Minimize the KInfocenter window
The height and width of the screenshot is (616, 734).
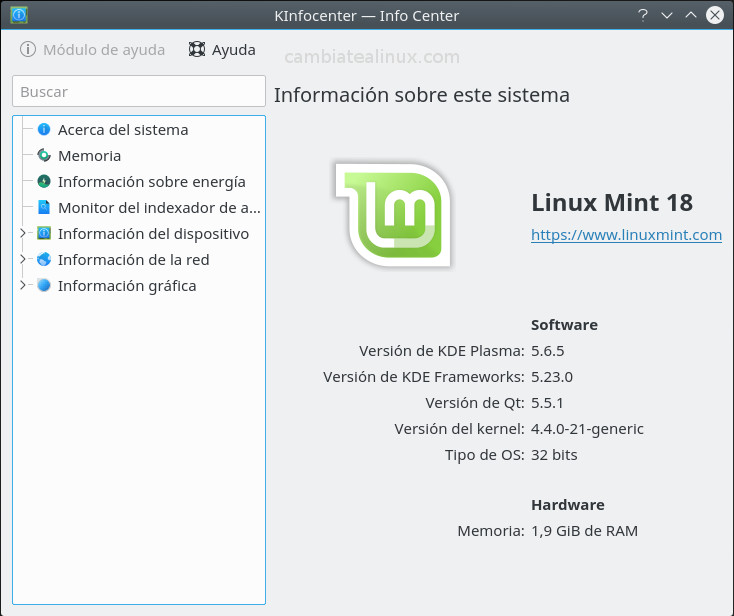(x=667, y=15)
